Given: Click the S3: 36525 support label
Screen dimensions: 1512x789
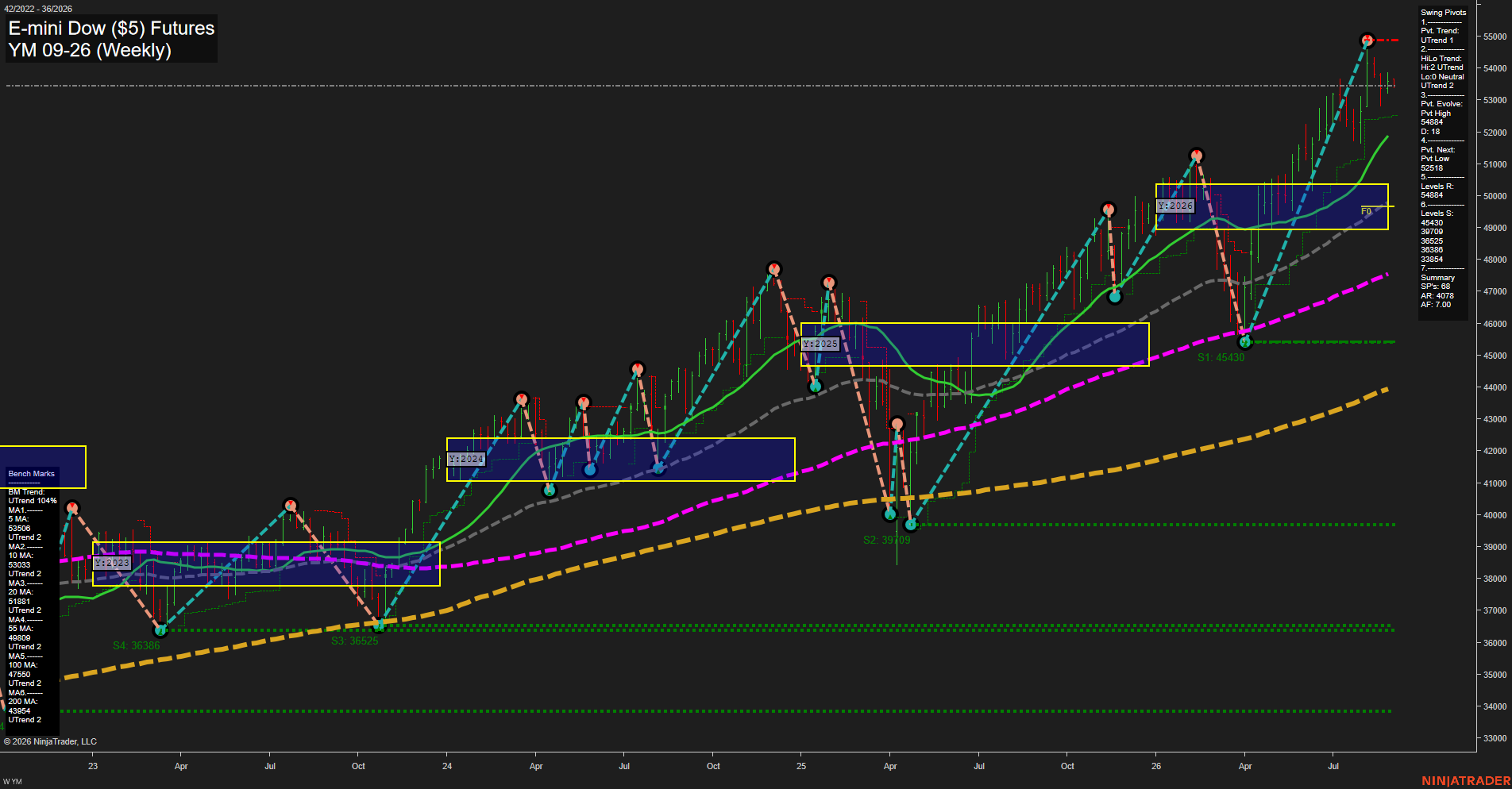Looking at the screenshot, I should (355, 641).
